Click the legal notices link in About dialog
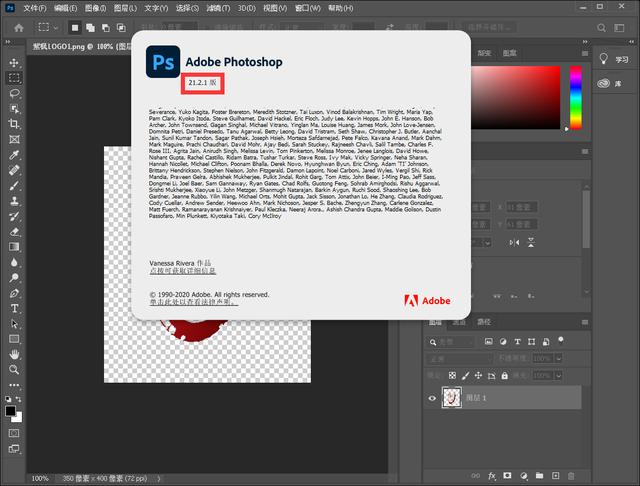This screenshot has height=486, width=640. (x=194, y=302)
